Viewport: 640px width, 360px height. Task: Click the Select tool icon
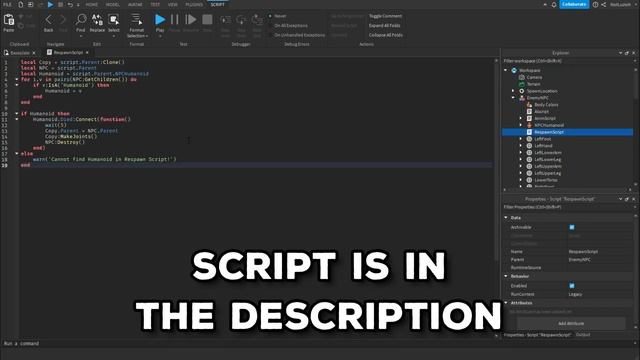(113, 19)
